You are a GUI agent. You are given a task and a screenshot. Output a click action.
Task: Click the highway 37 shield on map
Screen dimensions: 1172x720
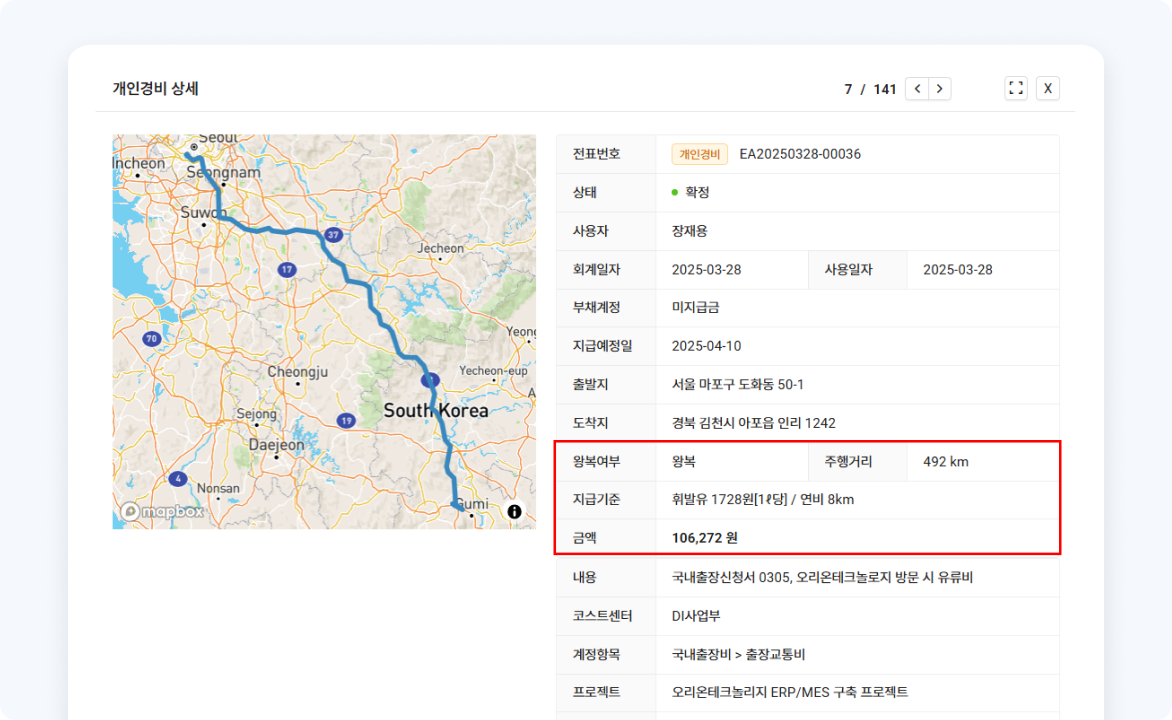tap(333, 235)
